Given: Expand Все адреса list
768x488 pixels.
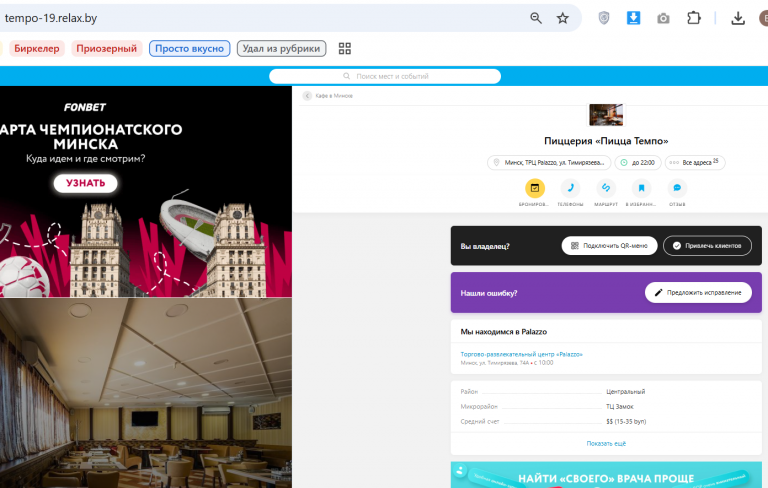Looking at the screenshot, I should click(x=695, y=163).
